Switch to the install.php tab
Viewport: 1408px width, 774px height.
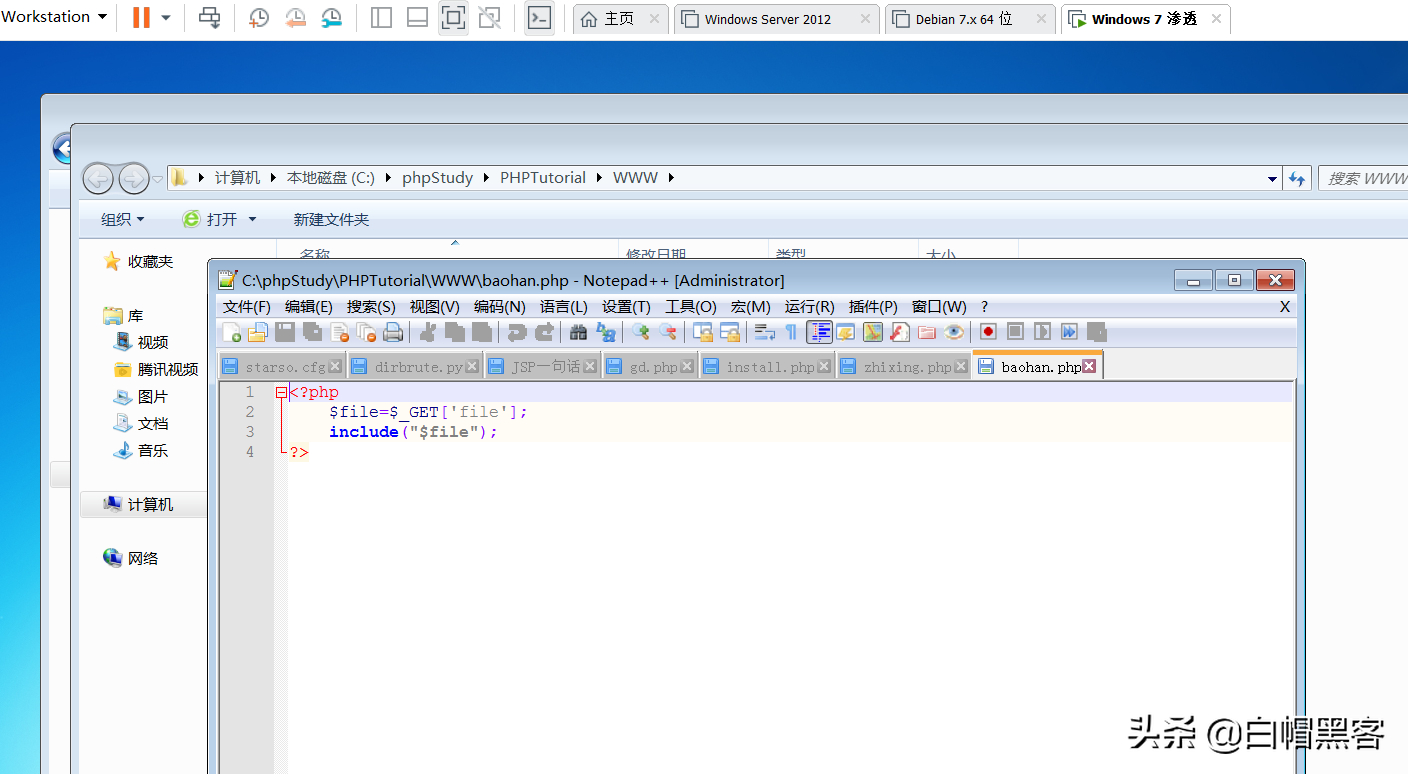769,367
